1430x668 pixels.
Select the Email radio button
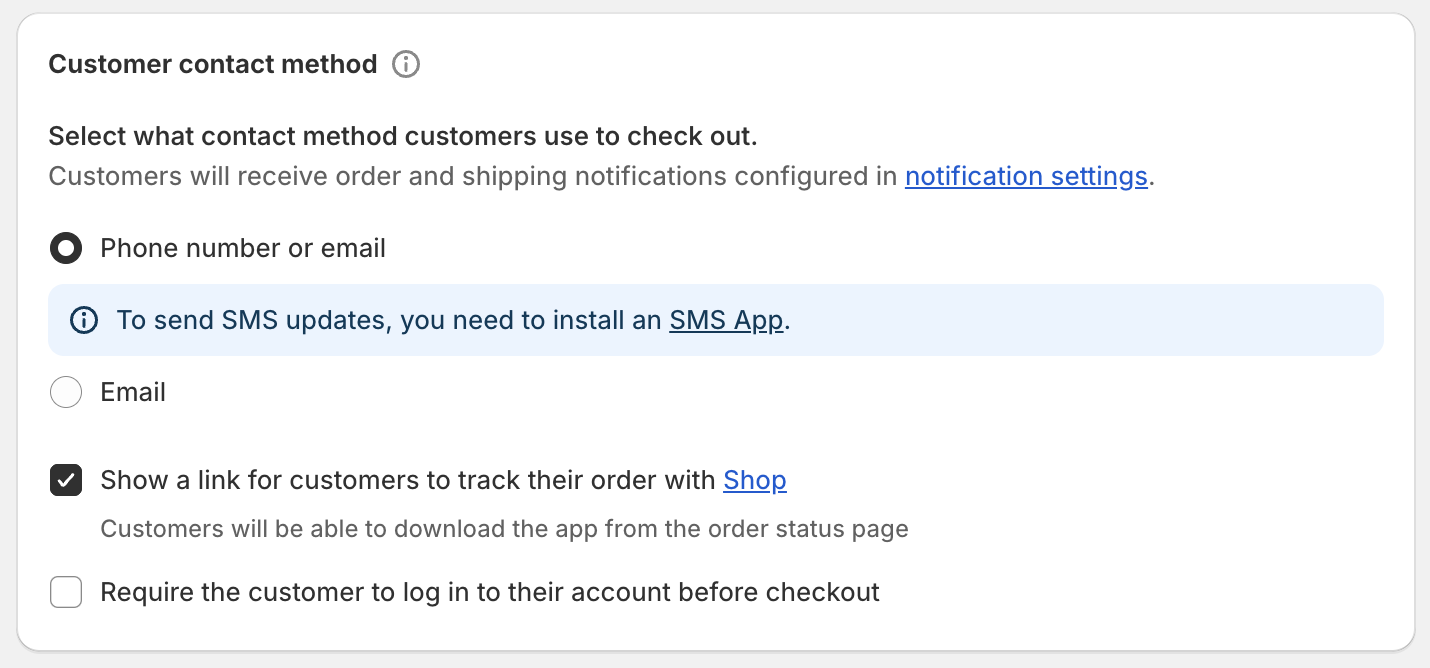[65, 391]
